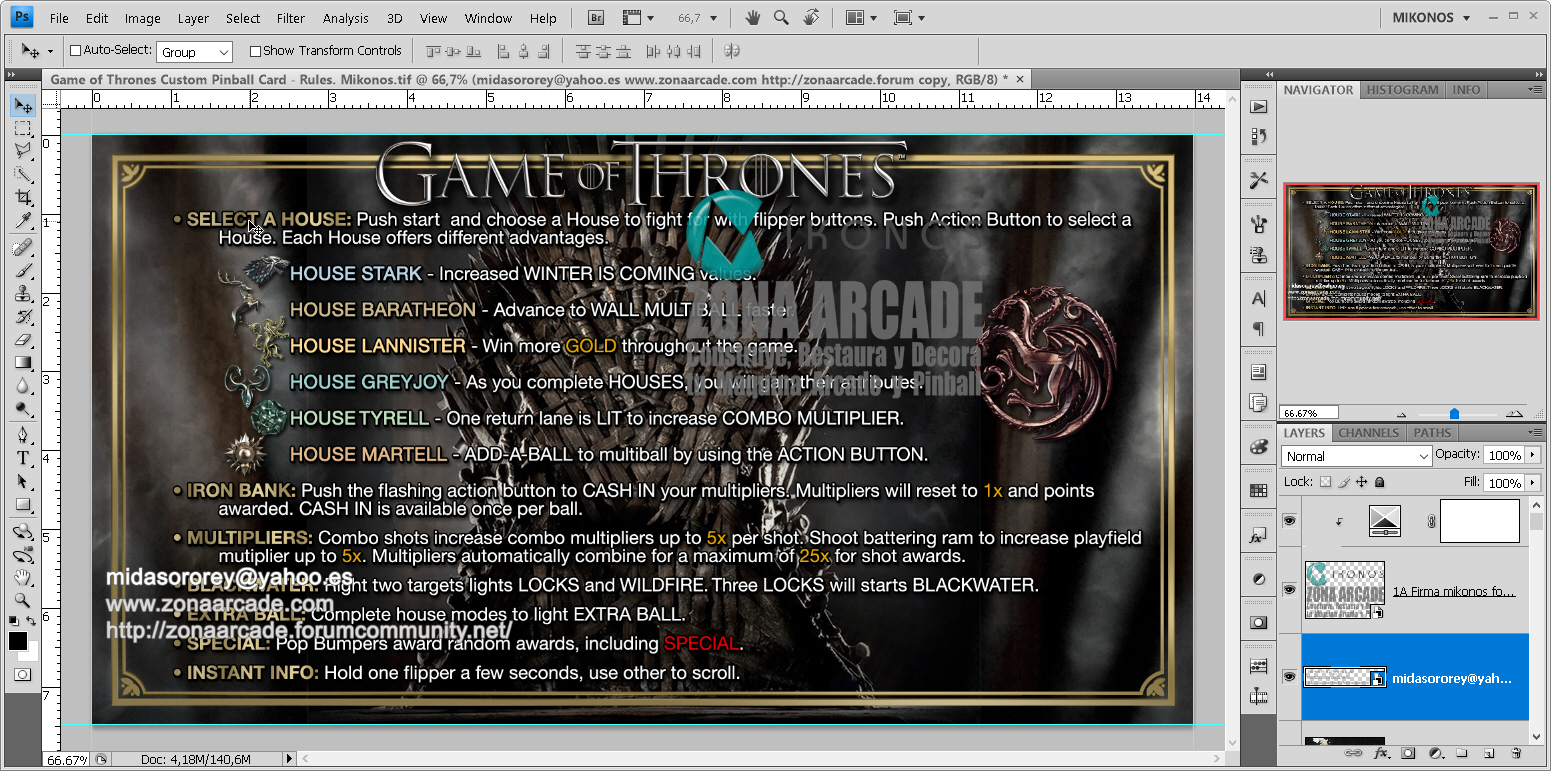
Task: Select the Zoom tool in toolbox
Action: pos(23,601)
